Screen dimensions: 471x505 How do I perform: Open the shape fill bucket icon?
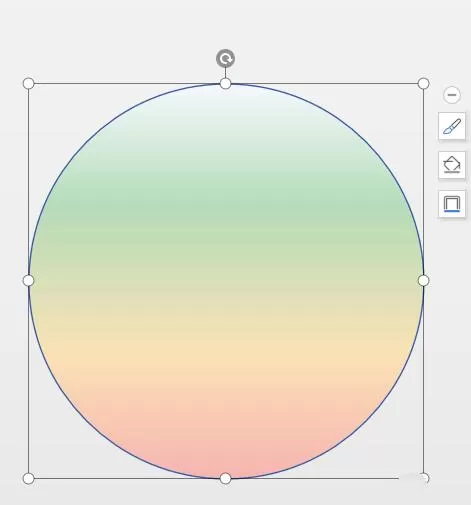click(452, 165)
